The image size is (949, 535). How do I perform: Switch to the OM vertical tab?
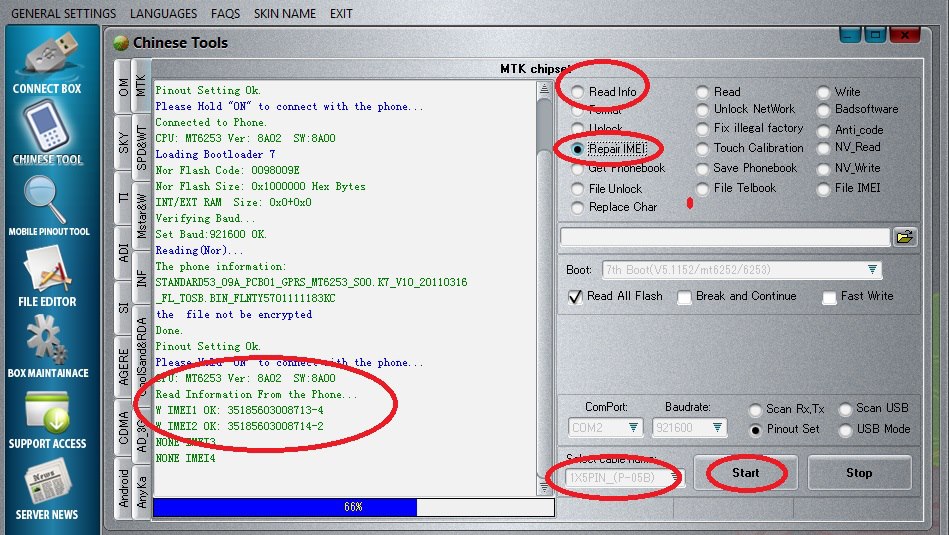[x=123, y=87]
